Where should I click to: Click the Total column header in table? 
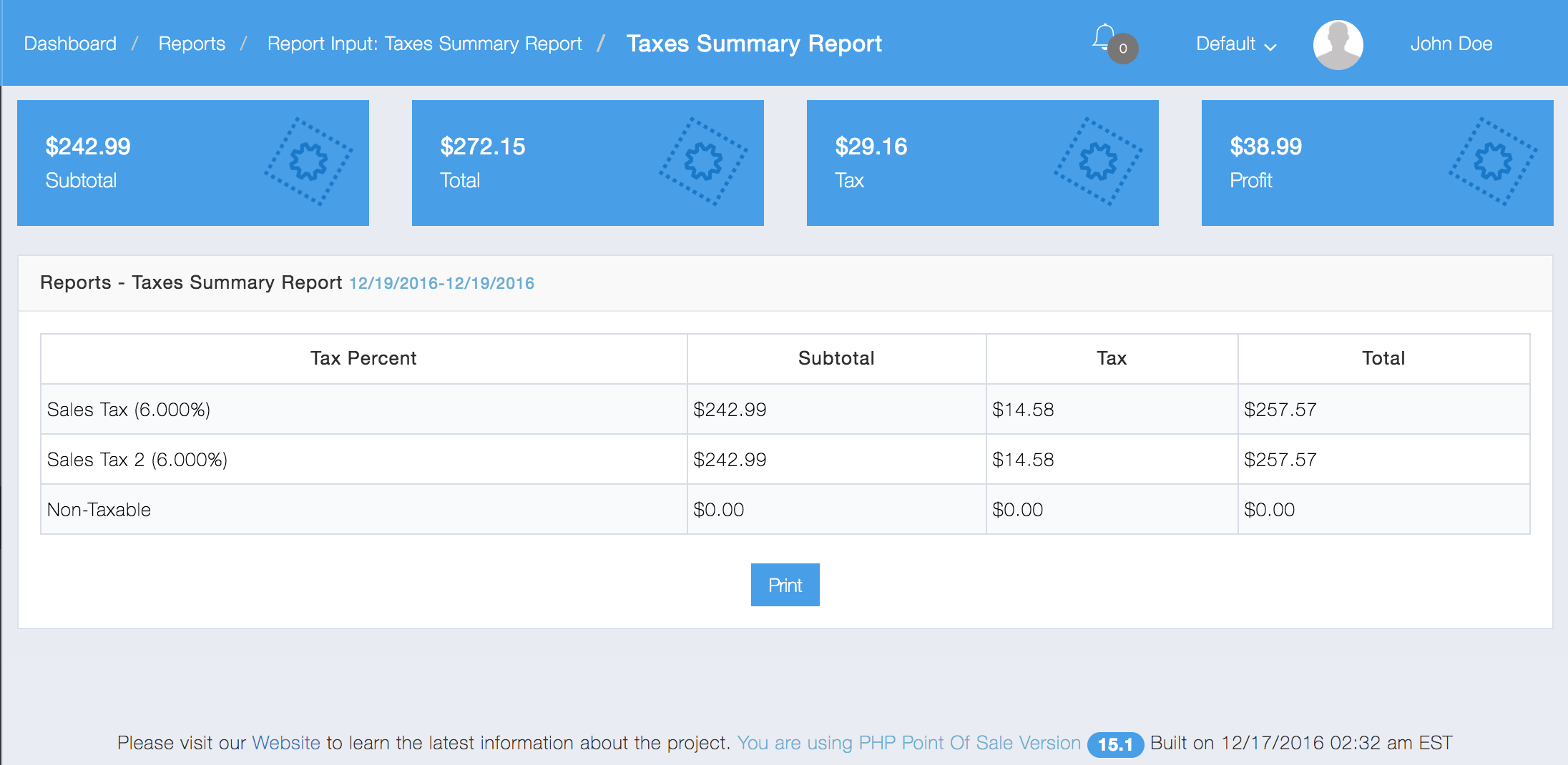tap(1383, 358)
